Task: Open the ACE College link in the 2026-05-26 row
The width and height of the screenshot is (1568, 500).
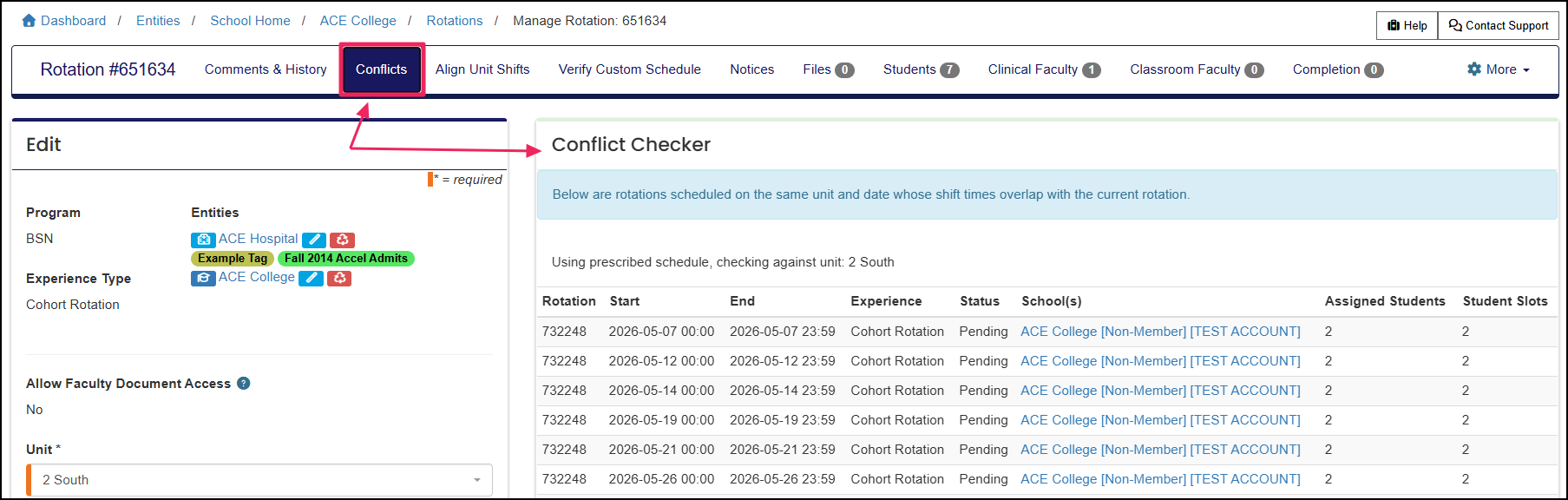Action: coord(1160,479)
